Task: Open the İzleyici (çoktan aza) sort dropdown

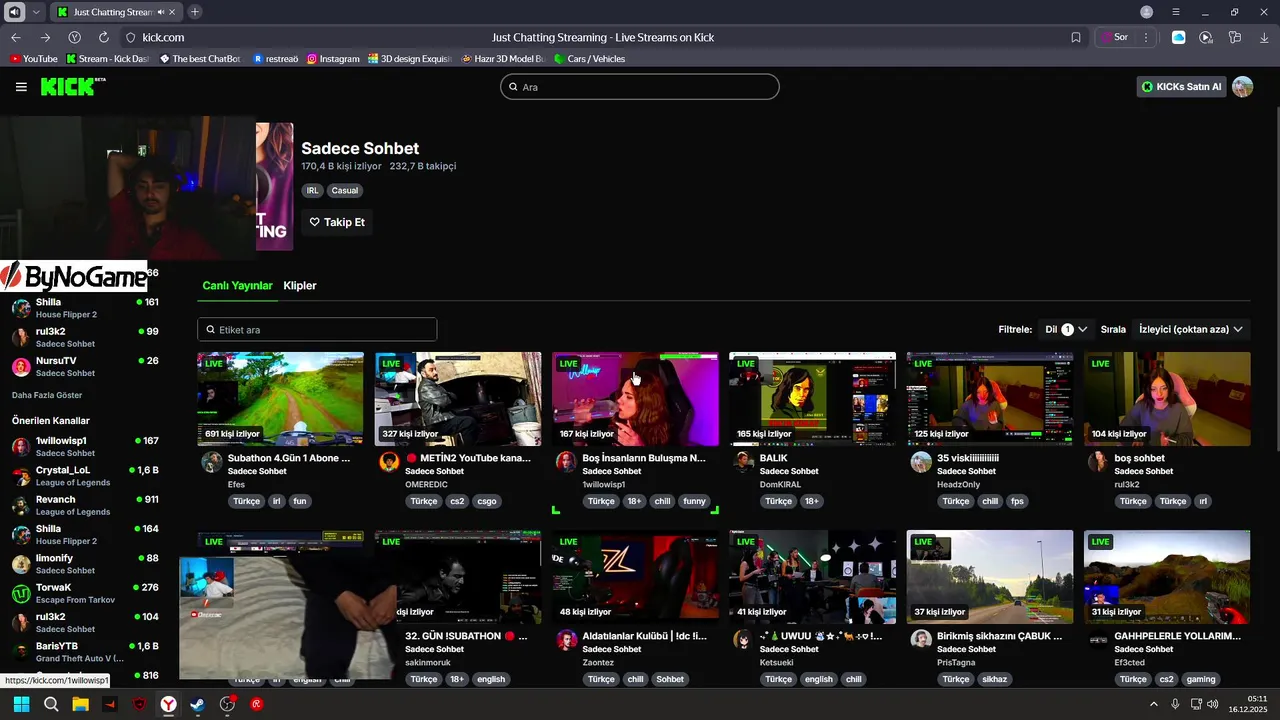Action: 1191,329
